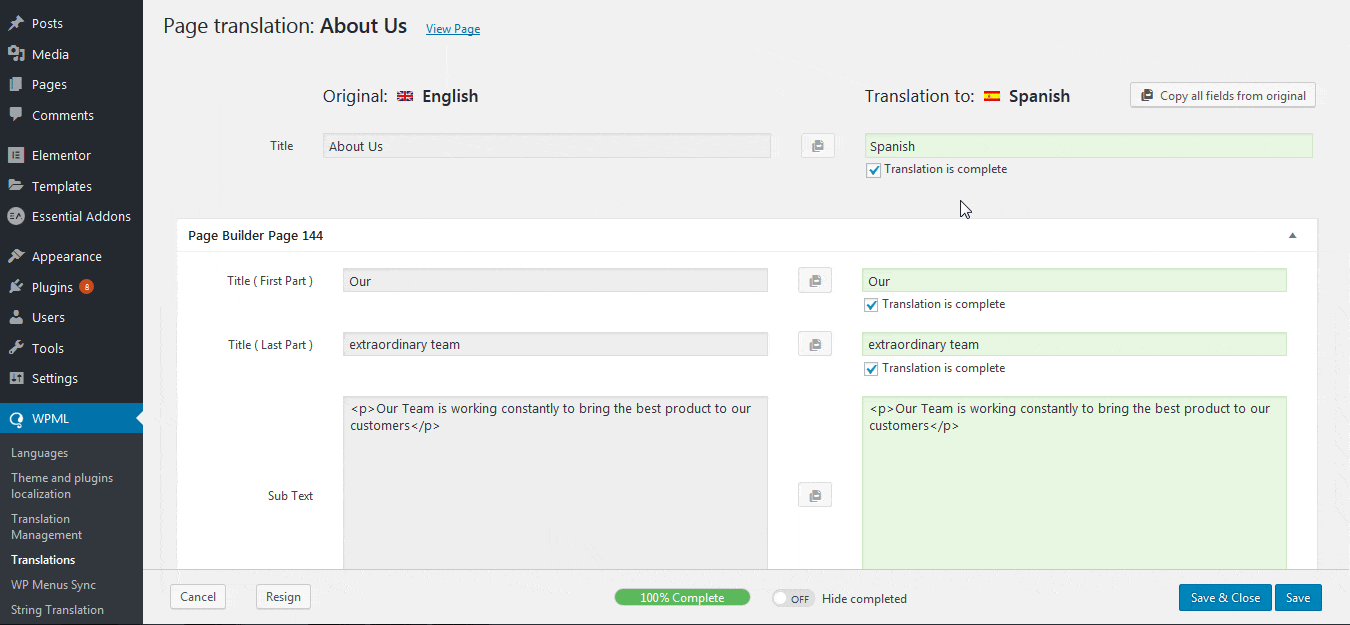The width and height of the screenshot is (1350, 625).
Task: Collapse the Page Builder Page 144 section
Action: (1292, 236)
